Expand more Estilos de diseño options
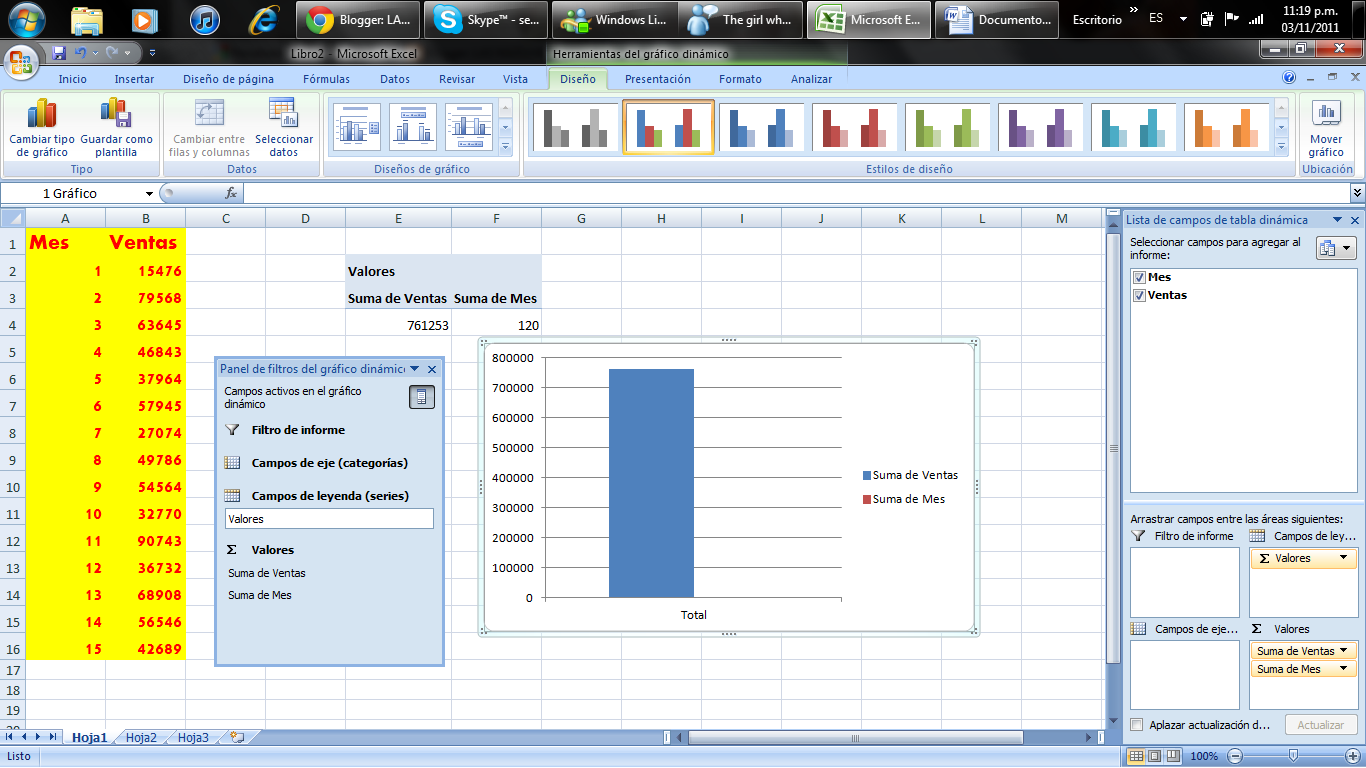1366x768 pixels. [1283, 145]
